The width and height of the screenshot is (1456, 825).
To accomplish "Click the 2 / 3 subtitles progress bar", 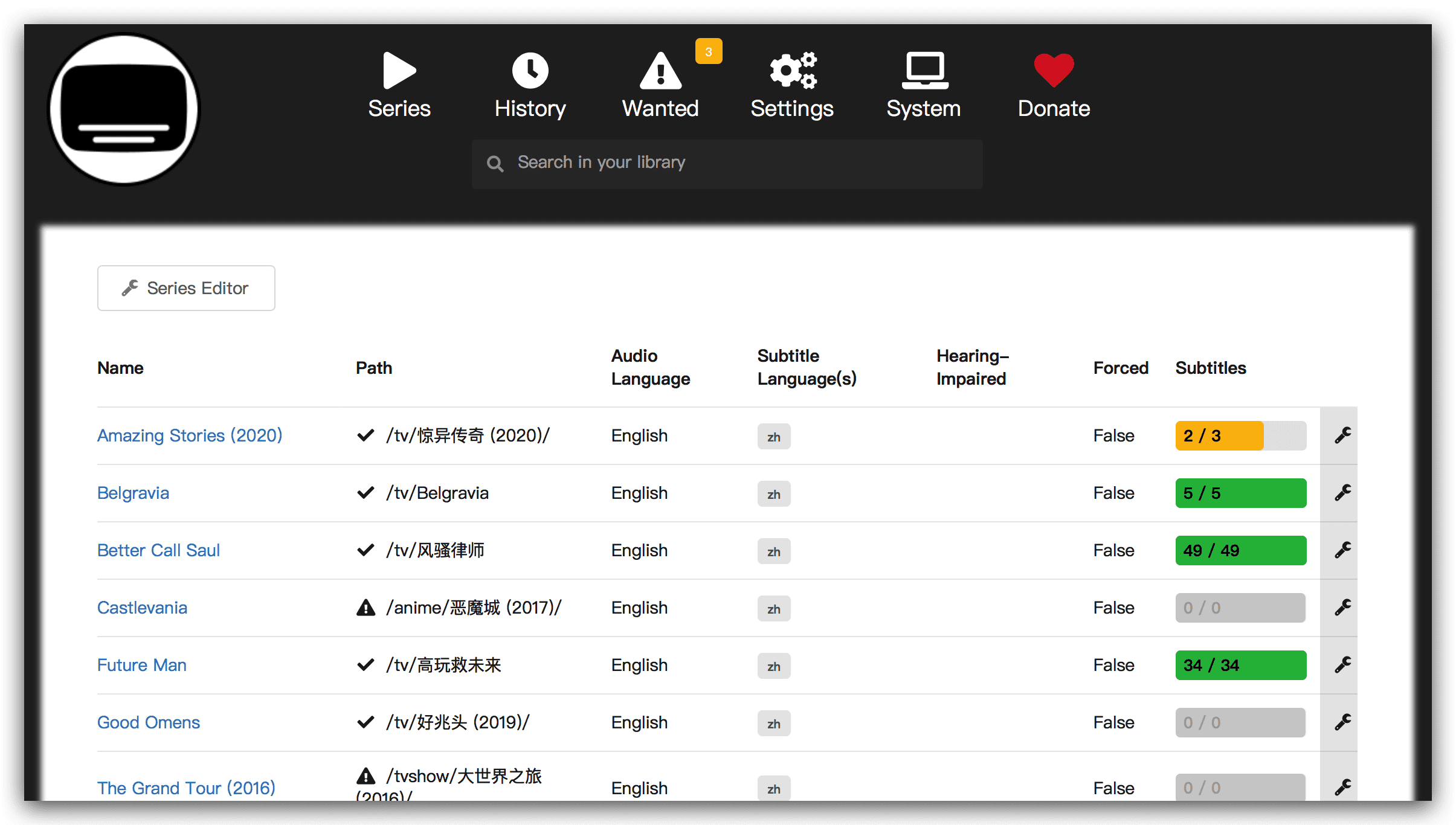I will [x=1240, y=435].
